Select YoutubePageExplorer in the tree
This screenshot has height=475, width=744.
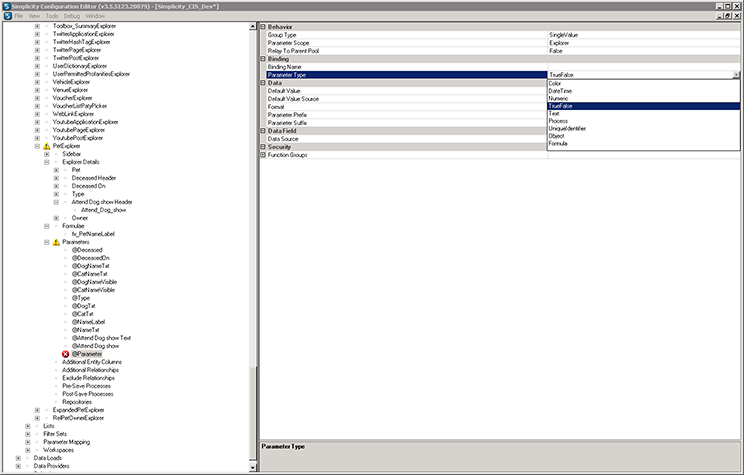(x=79, y=130)
